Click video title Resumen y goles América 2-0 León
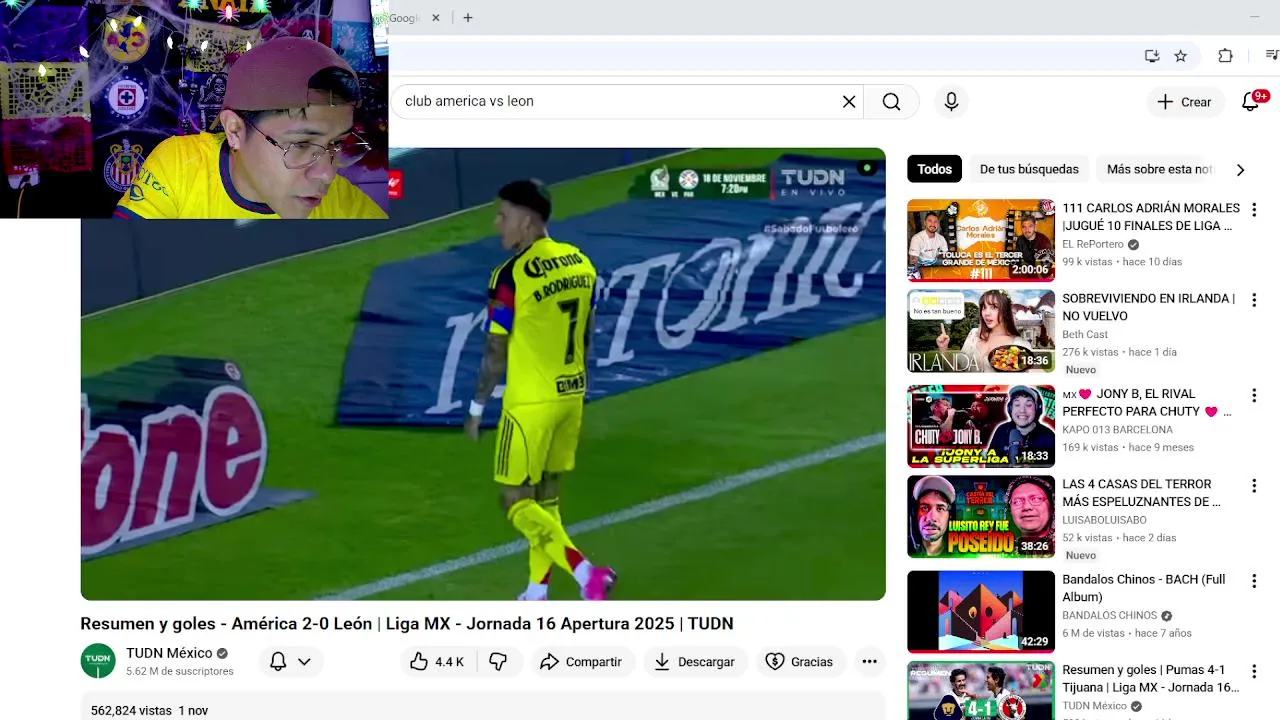 point(407,624)
